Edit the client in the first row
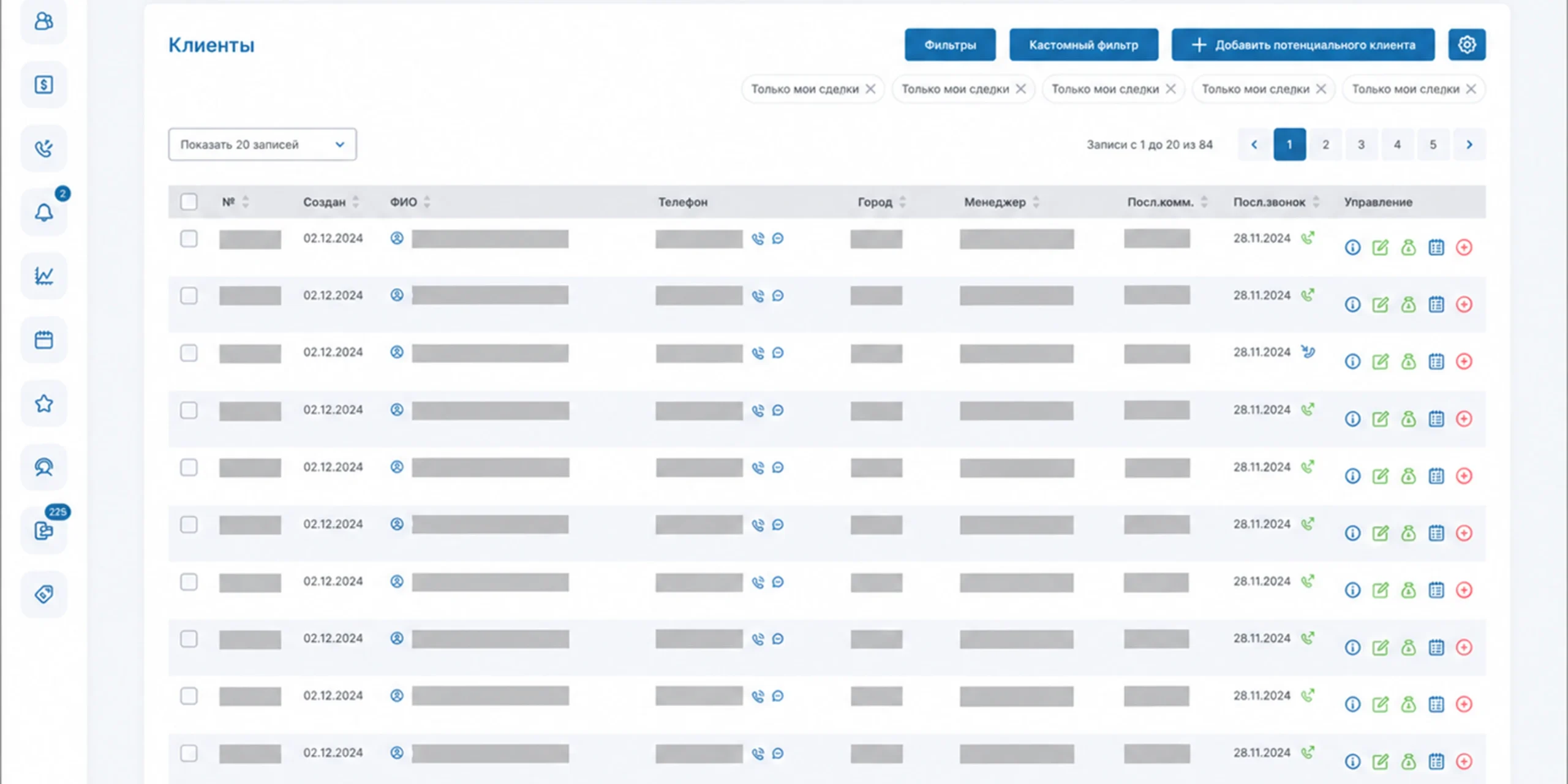1568x784 pixels. [x=1380, y=247]
